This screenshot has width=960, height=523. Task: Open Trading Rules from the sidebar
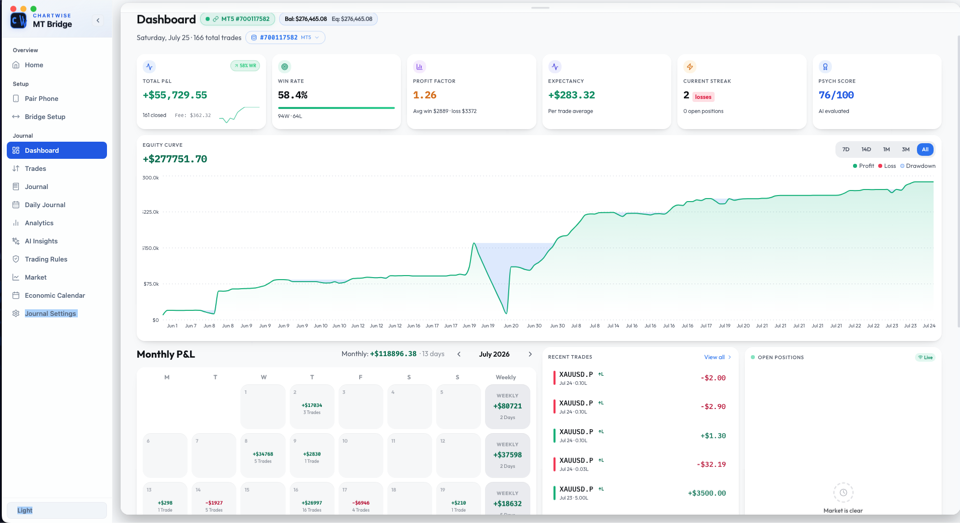57,259
